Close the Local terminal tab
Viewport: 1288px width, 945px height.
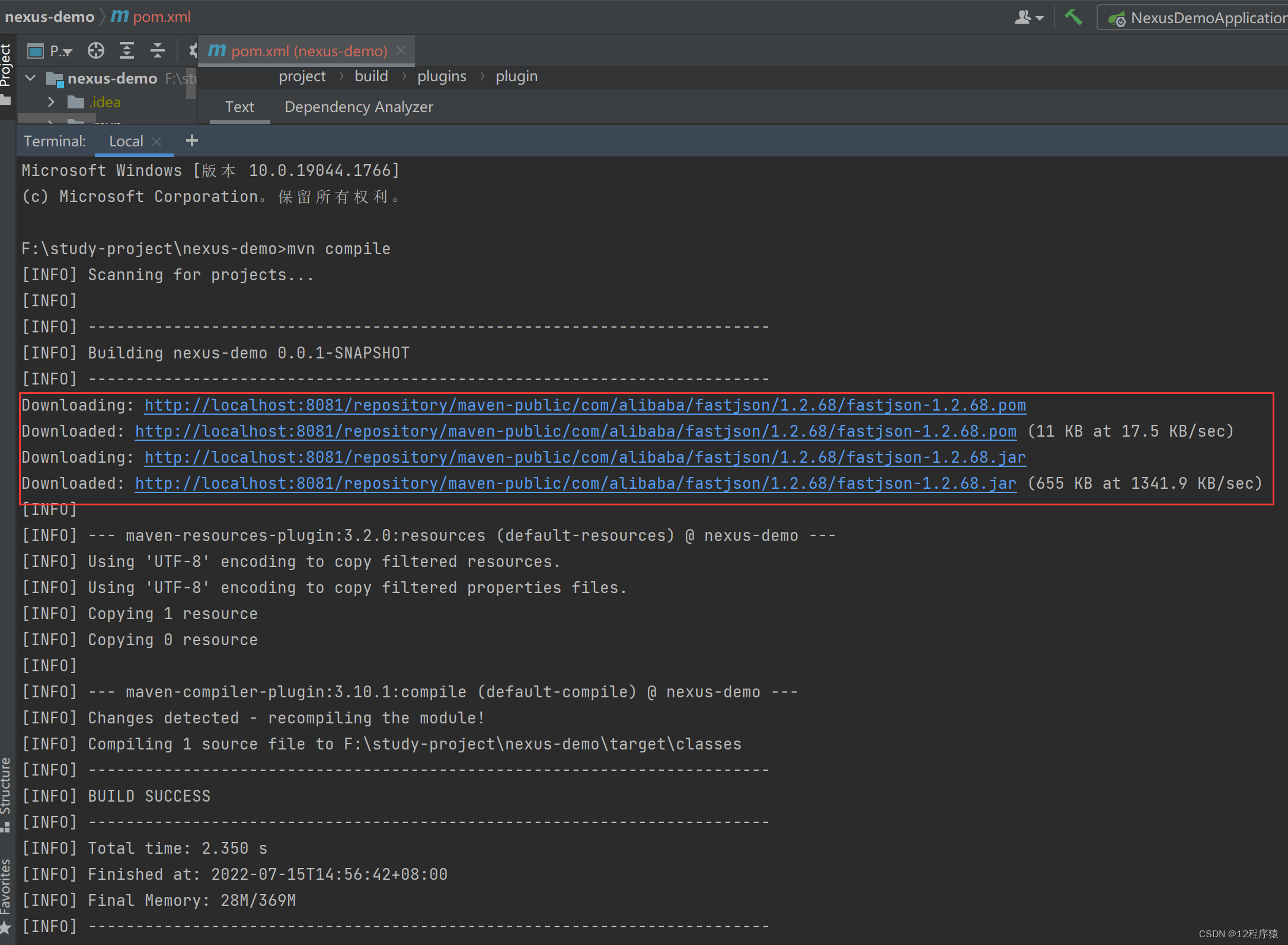coord(156,142)
